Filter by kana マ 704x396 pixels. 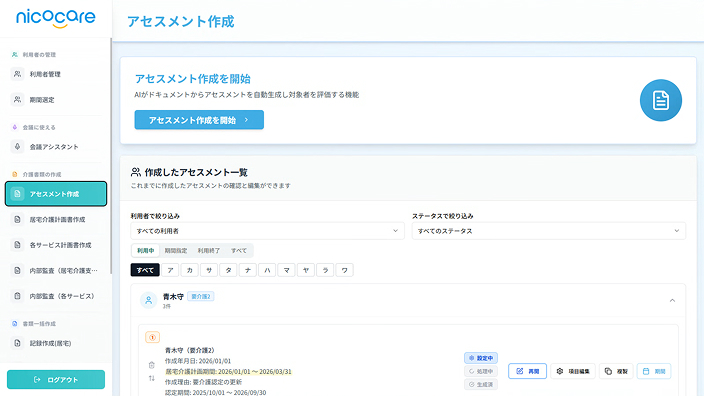(286, 270)
